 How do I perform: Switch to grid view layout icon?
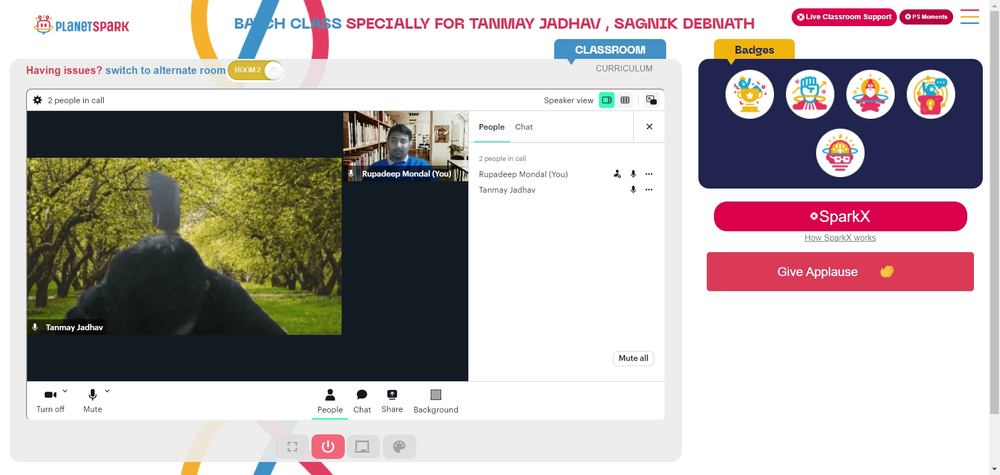tap(625, 100)
